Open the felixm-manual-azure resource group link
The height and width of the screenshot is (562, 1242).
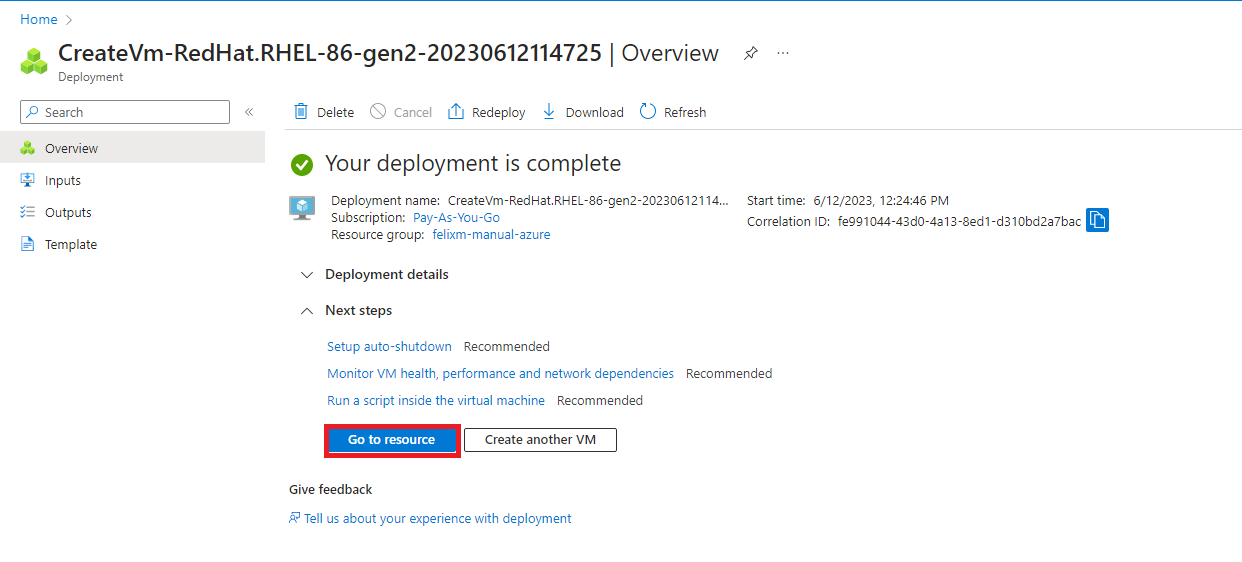[491, 234]
